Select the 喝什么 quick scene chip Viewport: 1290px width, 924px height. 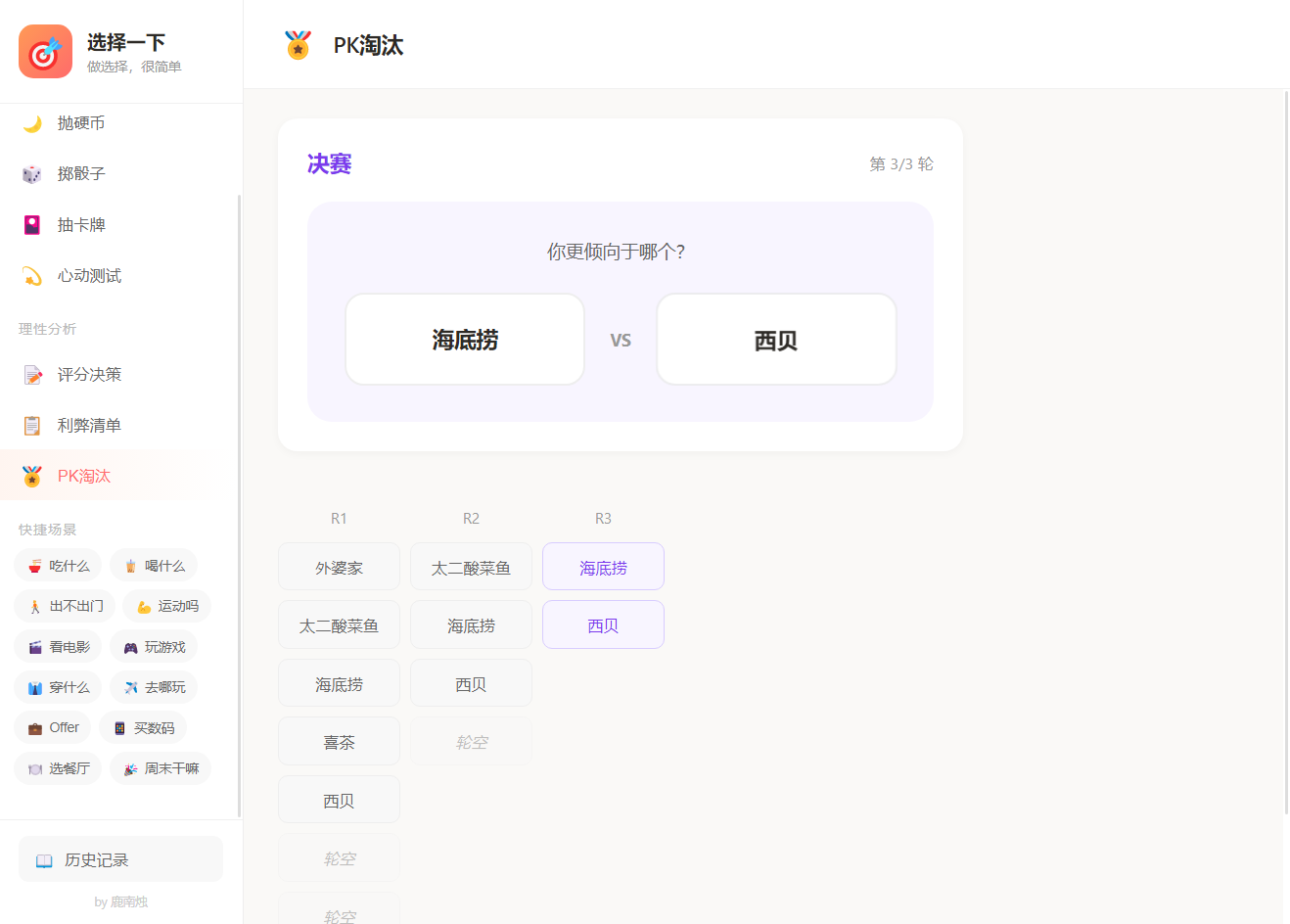click(x=154, y=566)
